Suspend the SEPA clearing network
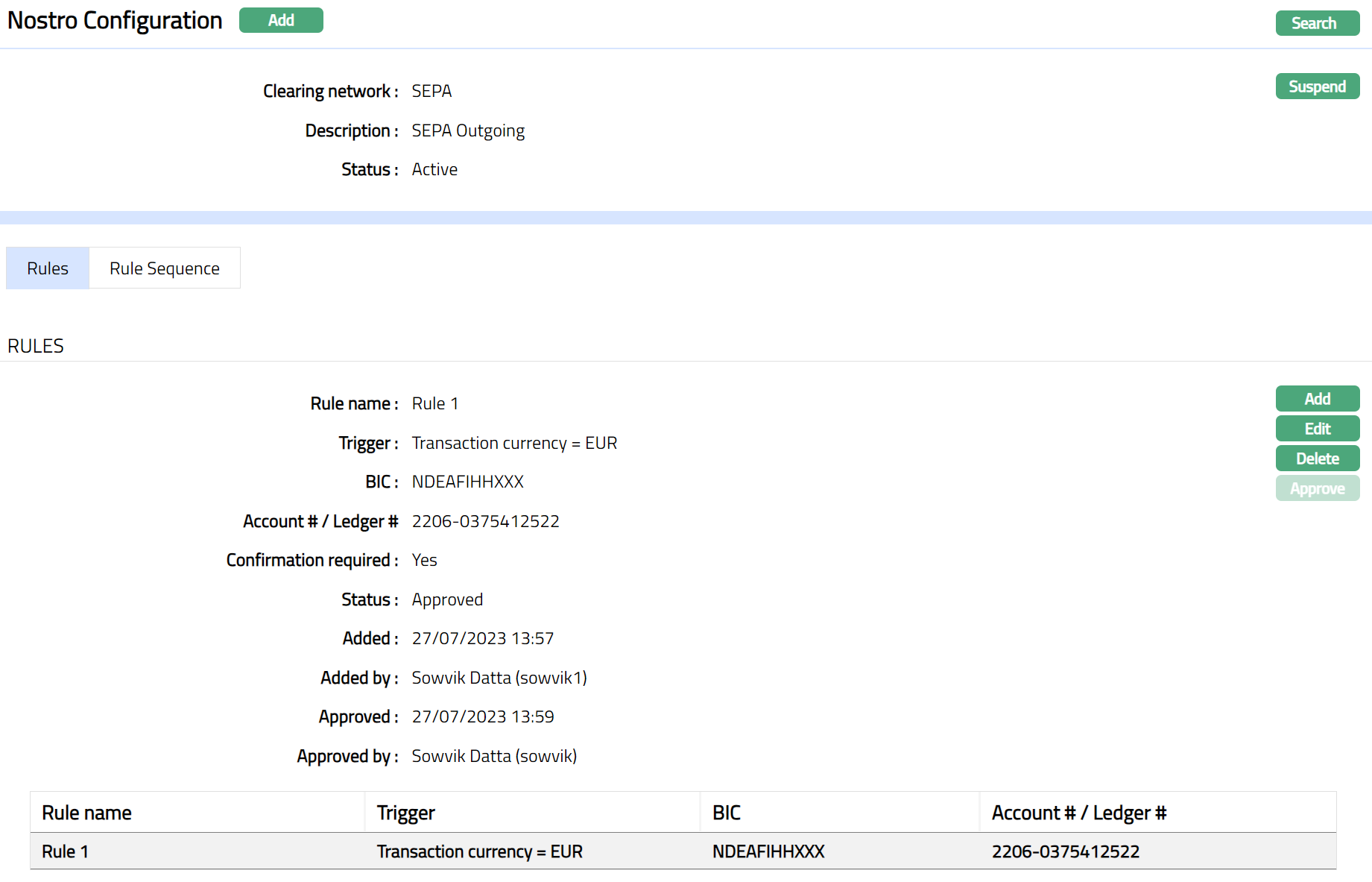Image resolution: width=1372 pixels, height=882 pixels. point(1317,86)
